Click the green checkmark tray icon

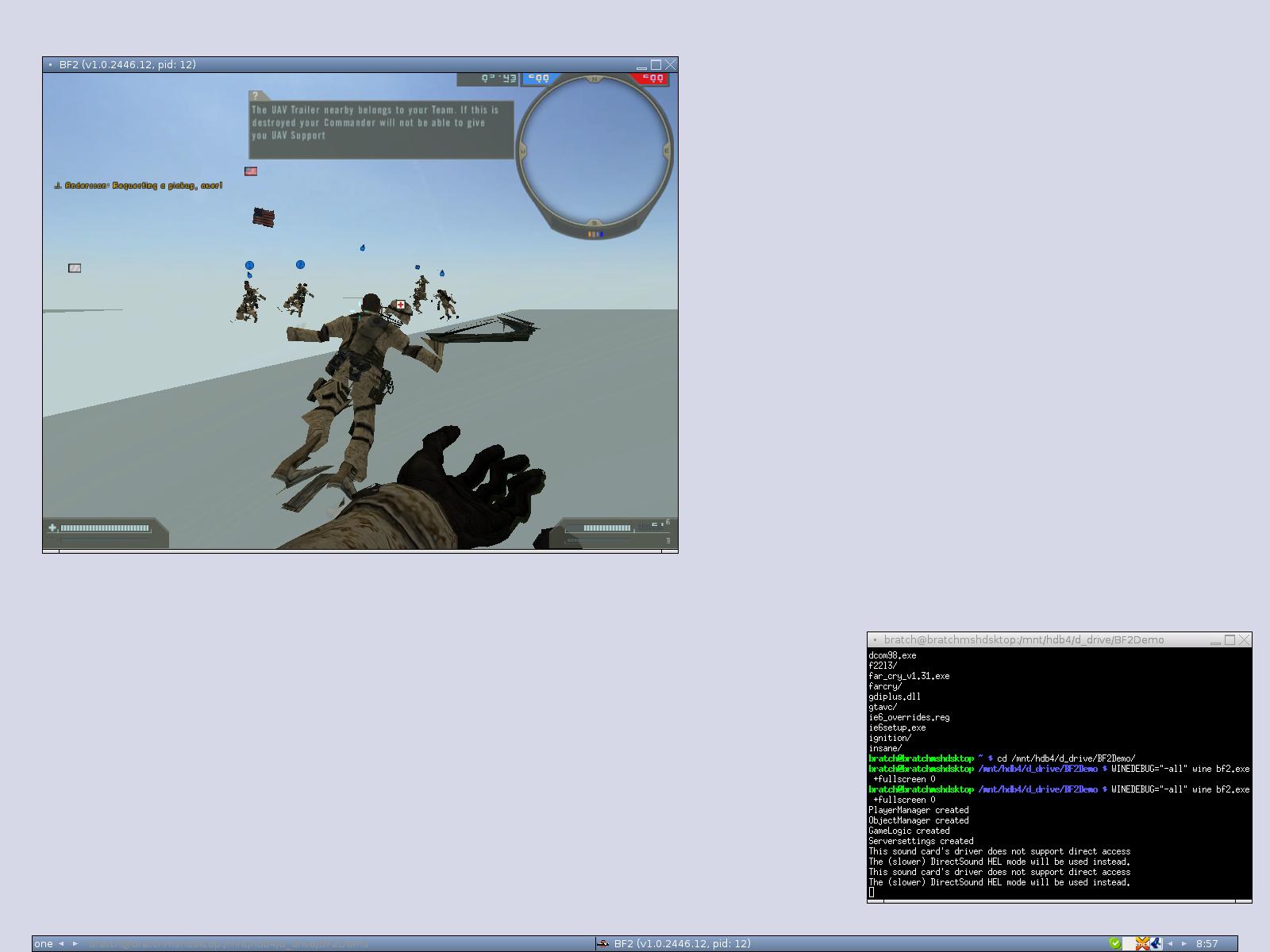click(1115, 943)
